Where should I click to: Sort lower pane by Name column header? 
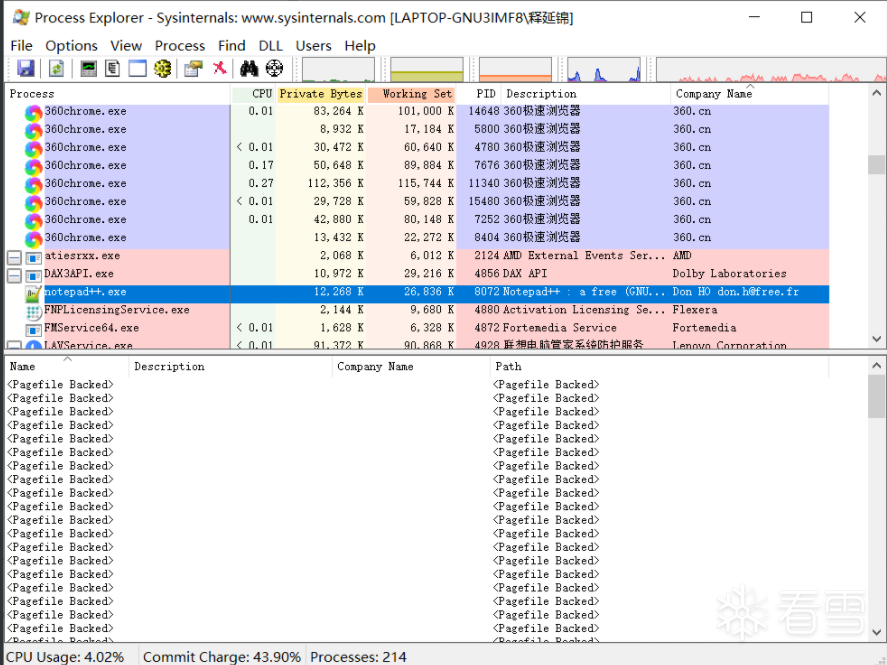click(x=67, y=366)
